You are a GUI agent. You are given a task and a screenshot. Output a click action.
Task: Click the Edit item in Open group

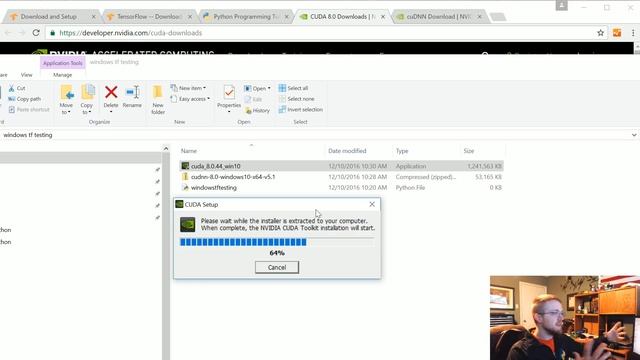(x=253, y=99)
